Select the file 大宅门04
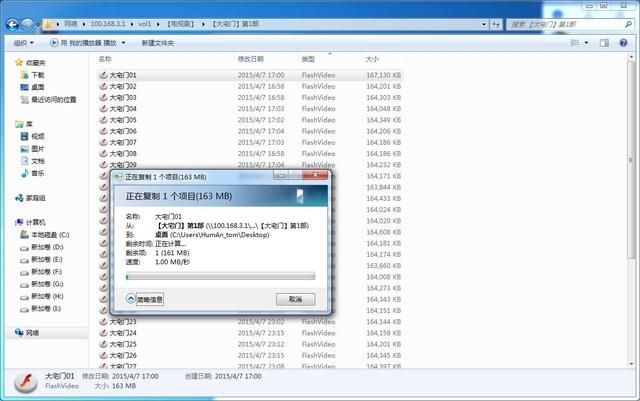 pyautogui.click(x=123, y=109)
